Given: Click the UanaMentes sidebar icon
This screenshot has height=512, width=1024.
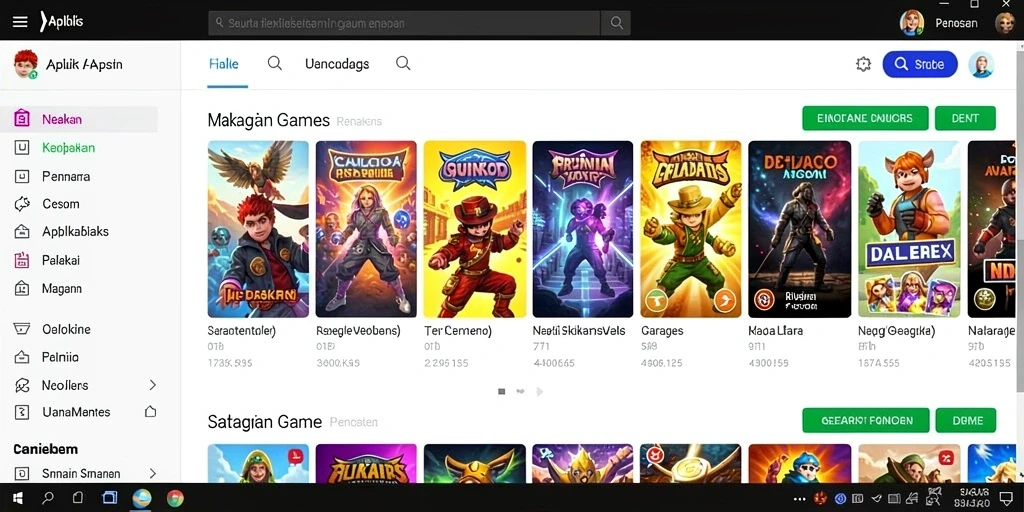Looking at the screenshot, I should [x=22, y=412].
